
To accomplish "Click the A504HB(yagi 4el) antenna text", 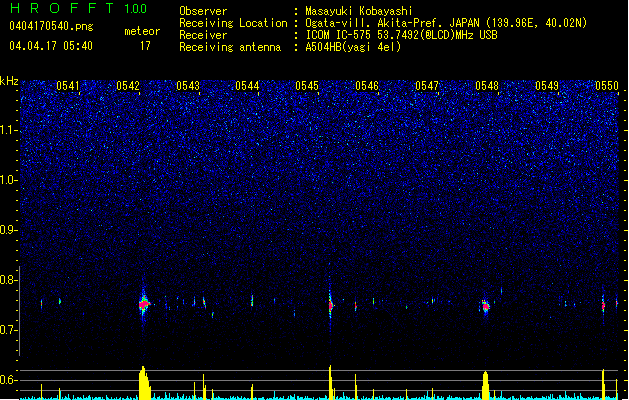I will 353,47.
